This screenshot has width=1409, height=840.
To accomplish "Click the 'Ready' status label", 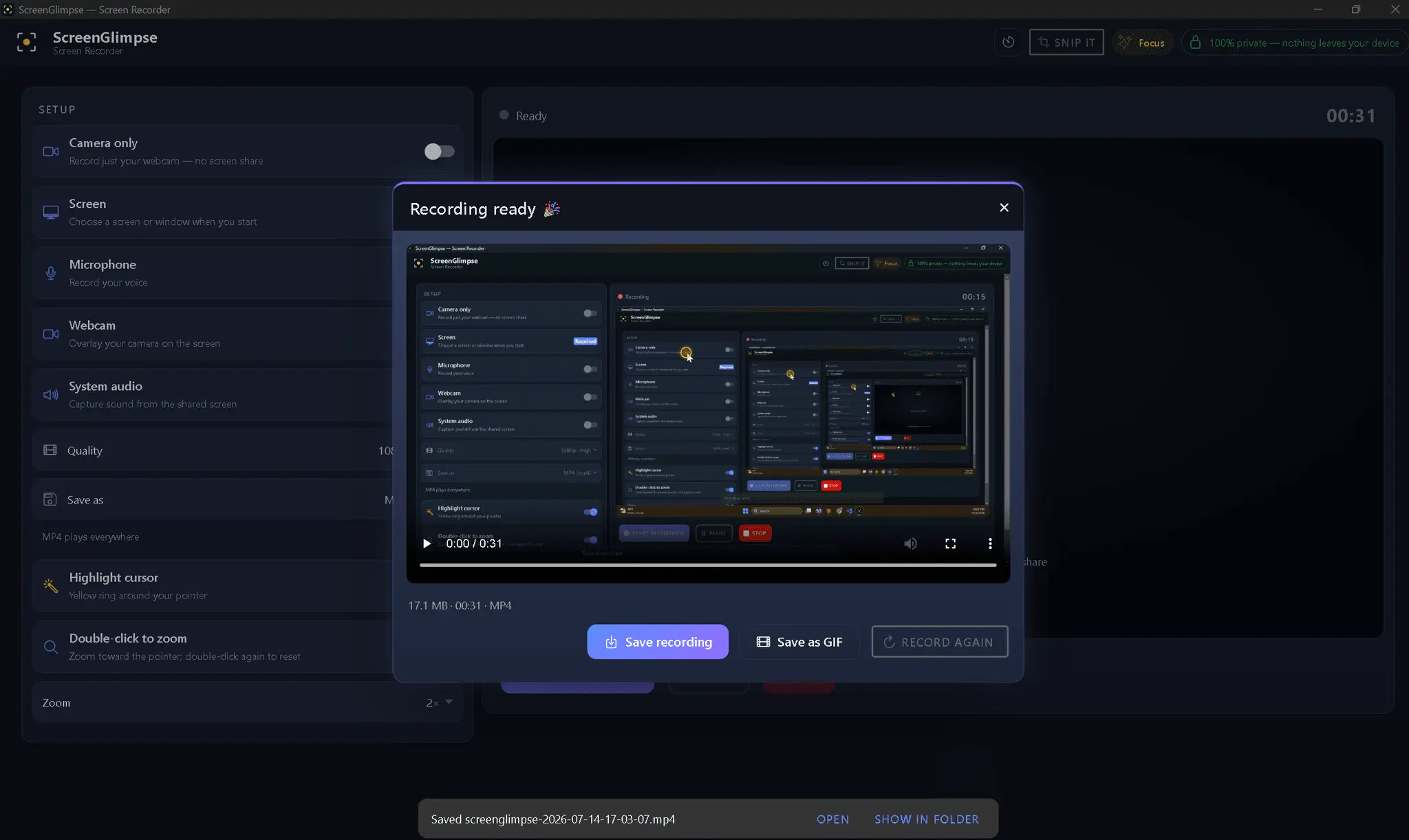I will click(531, 116).
